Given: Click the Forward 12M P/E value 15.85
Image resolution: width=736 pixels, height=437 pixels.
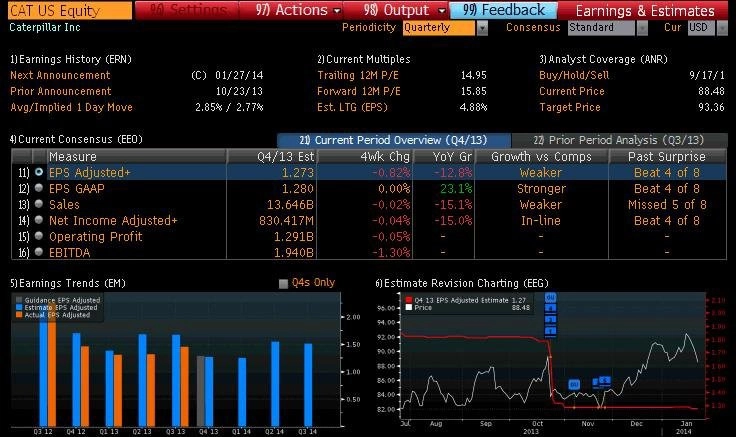Looking at the screenshot, I should 474,91.
